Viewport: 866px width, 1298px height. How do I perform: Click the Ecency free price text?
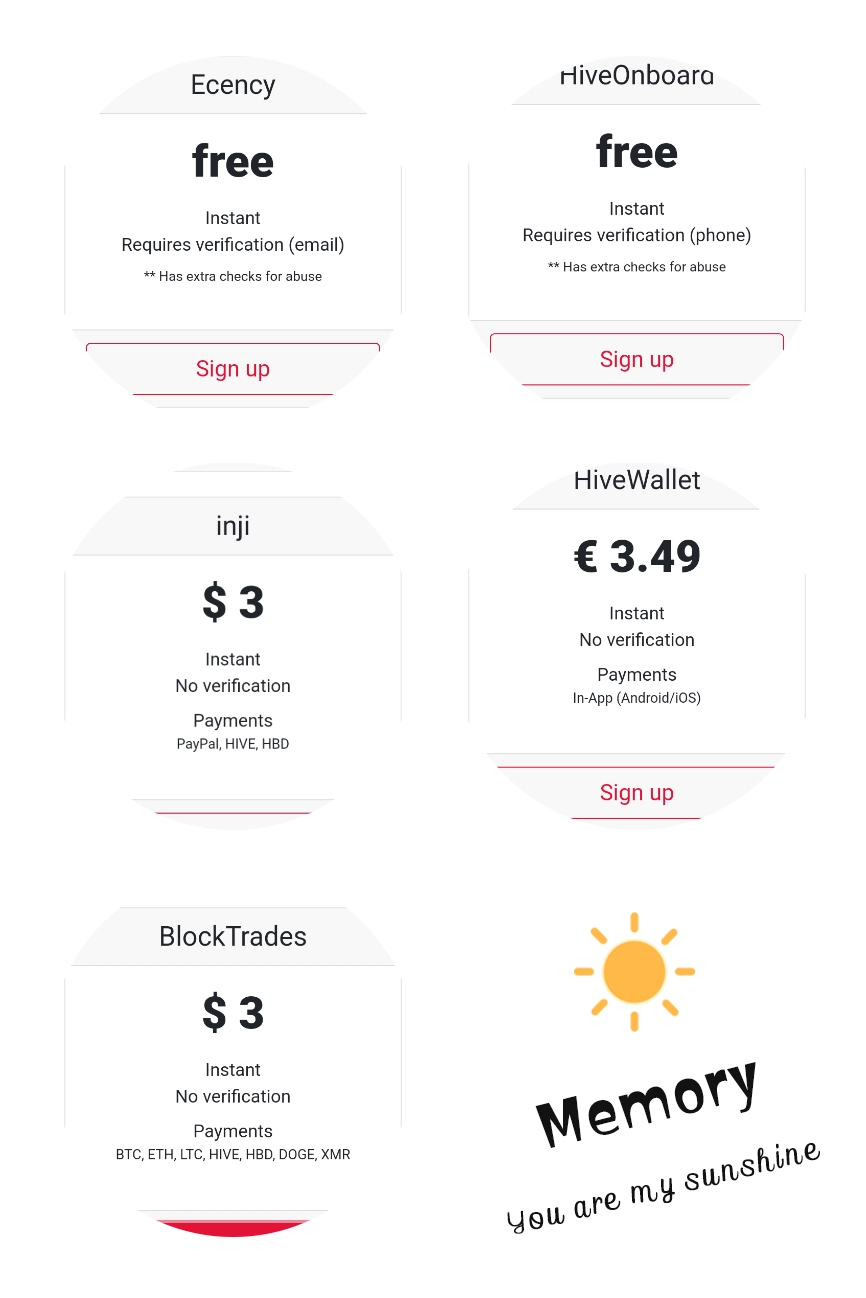[x=233, y=161]
